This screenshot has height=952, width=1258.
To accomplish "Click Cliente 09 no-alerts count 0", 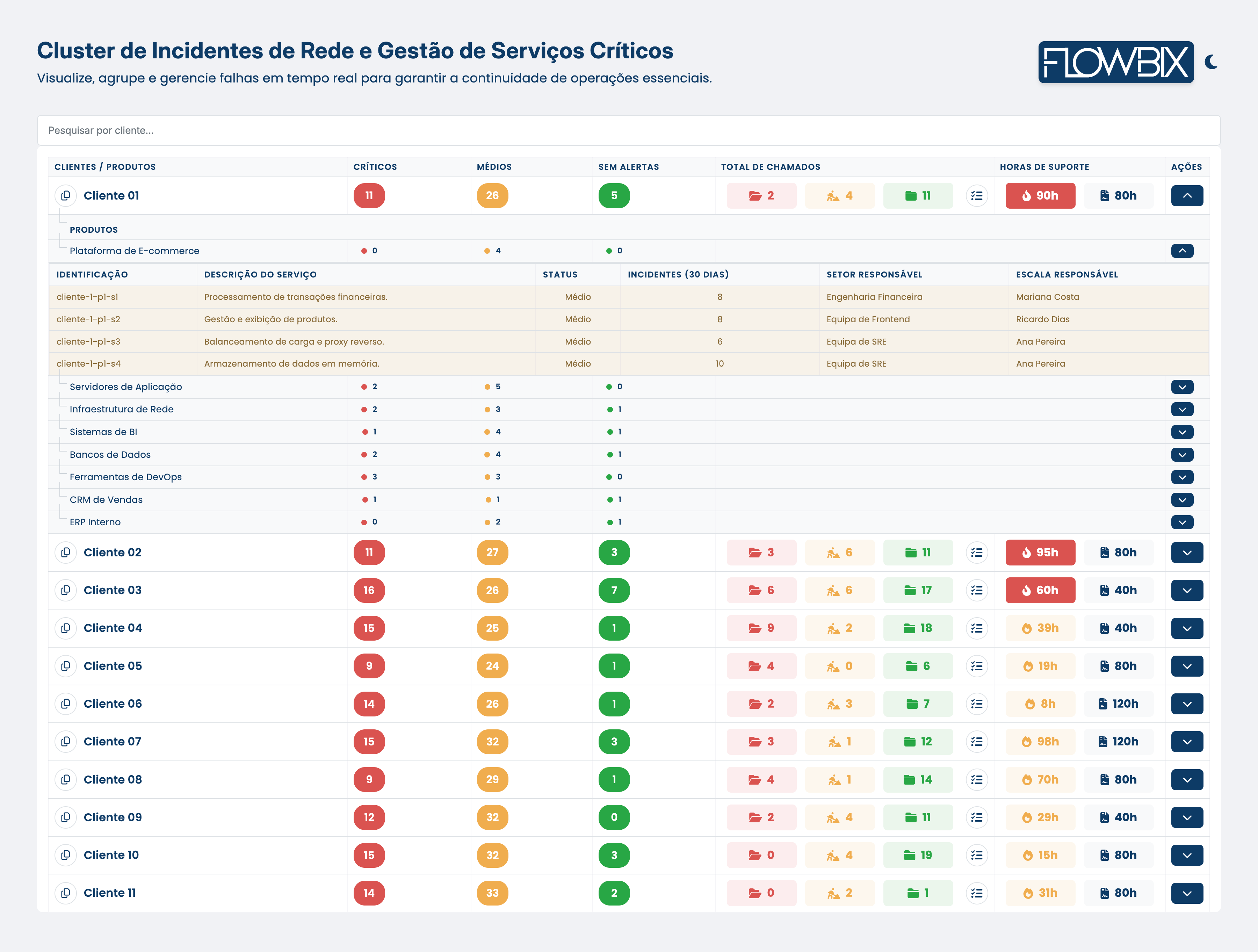I will coord(614,817).
